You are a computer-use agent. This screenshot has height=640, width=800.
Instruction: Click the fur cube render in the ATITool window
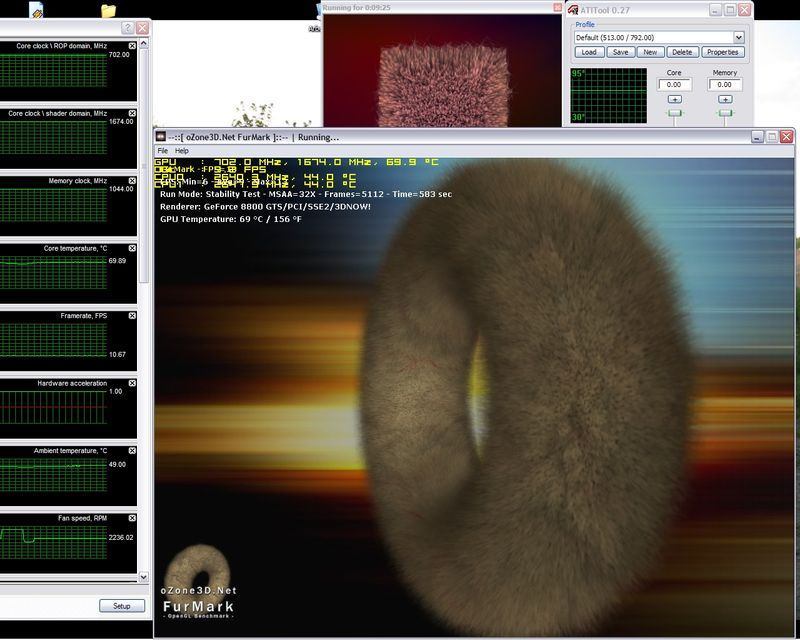pos(443,86)
